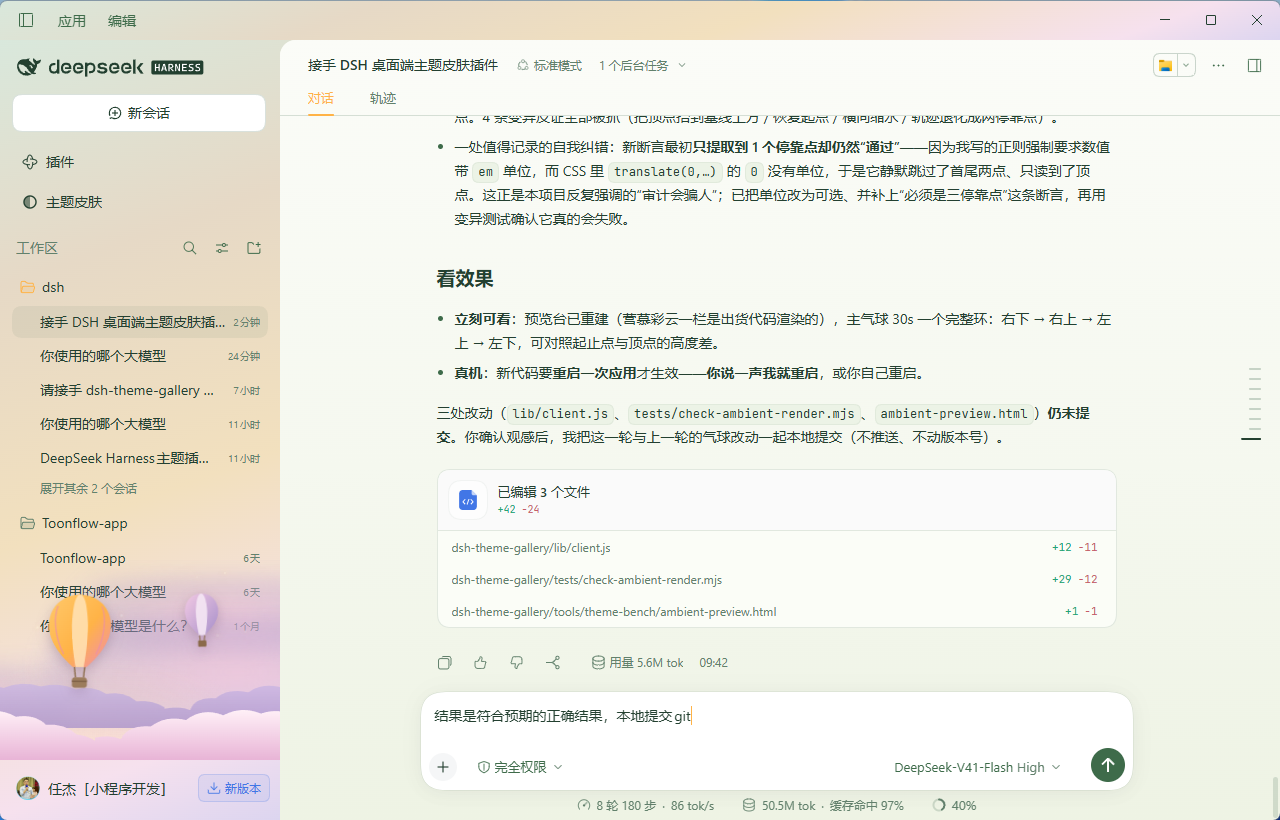Open the DeepSeek Harness主题插 conversation

139,458
